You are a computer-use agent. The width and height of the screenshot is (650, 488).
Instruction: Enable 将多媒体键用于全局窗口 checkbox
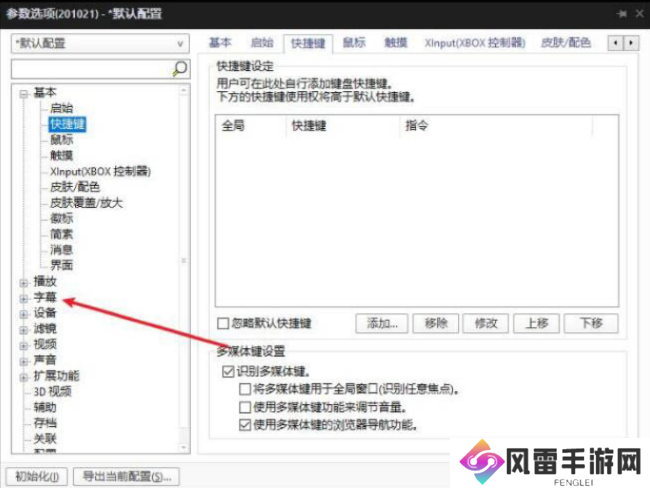pos(245,389)
